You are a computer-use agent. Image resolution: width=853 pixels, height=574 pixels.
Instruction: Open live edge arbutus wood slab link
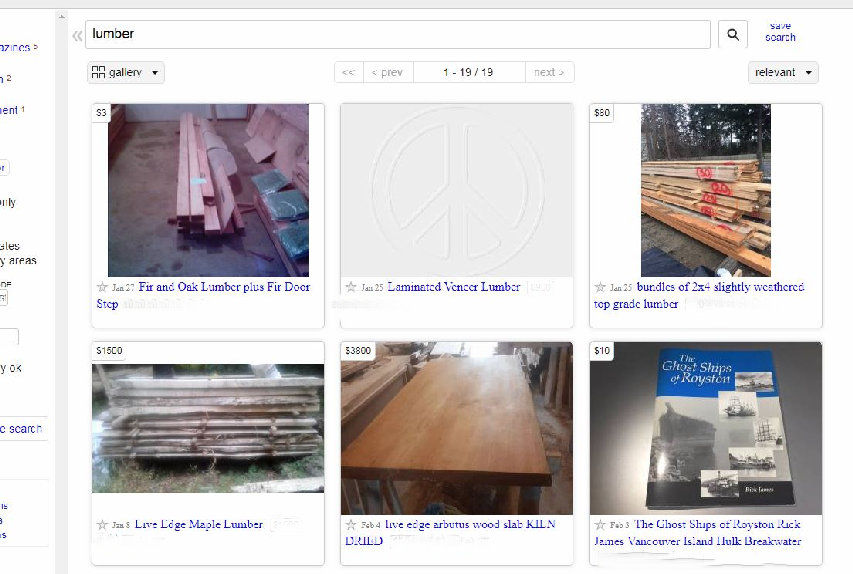[x=450, y=533]
